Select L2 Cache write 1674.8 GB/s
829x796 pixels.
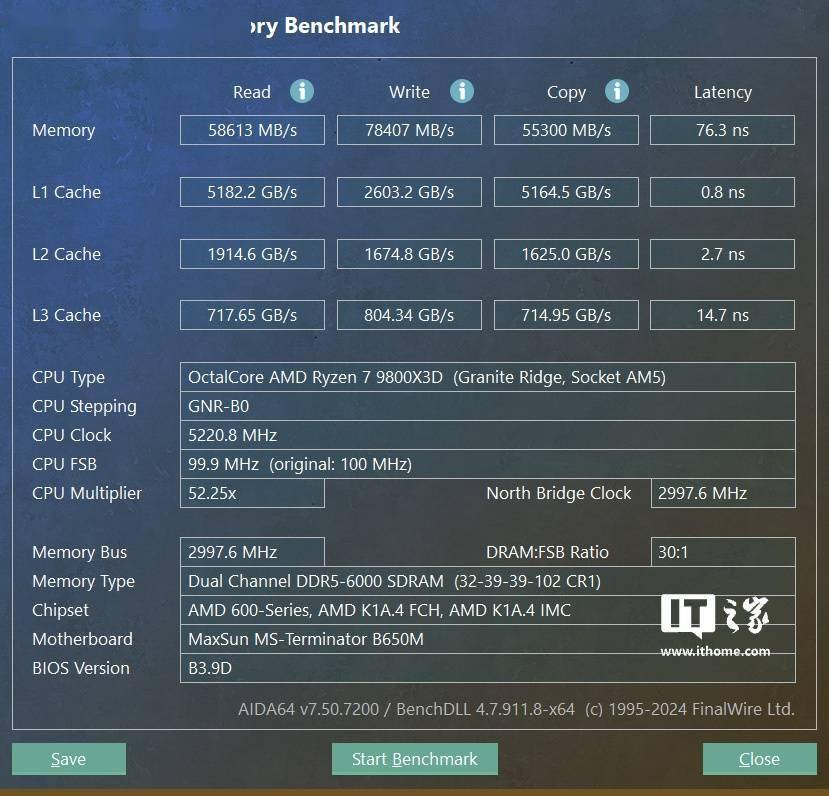[x=409, y=254]
